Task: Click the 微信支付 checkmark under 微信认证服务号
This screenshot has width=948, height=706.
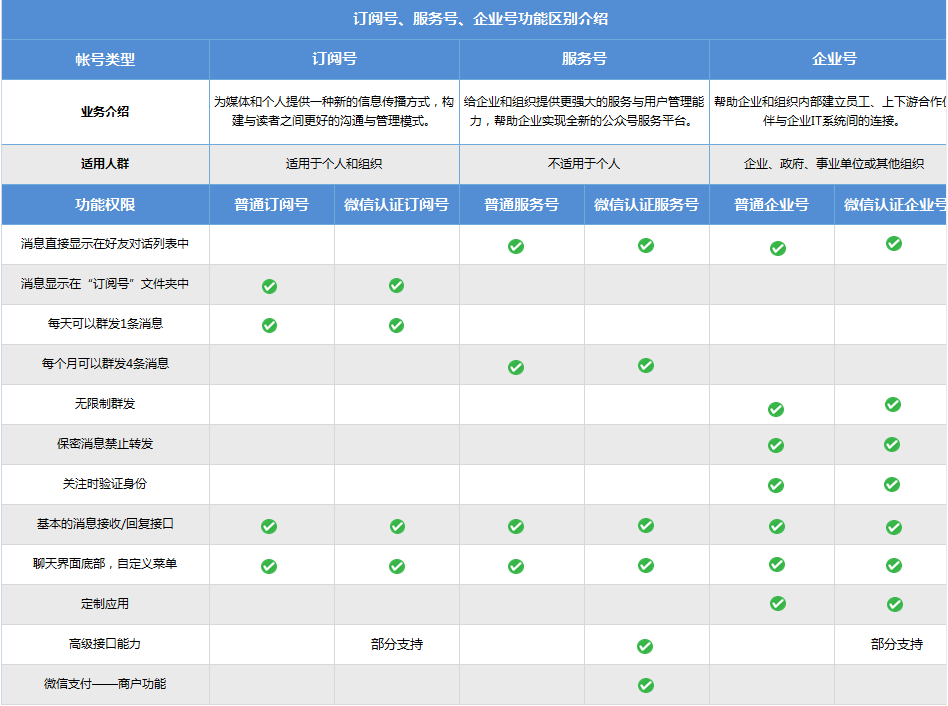Action: (646, 685)
